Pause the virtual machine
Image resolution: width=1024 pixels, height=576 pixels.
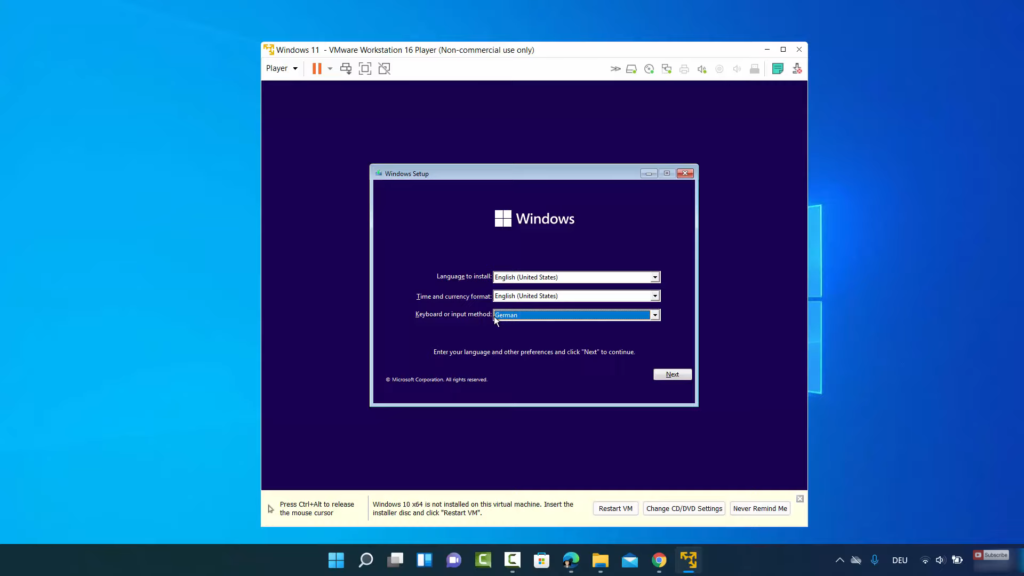pos(316,69)
